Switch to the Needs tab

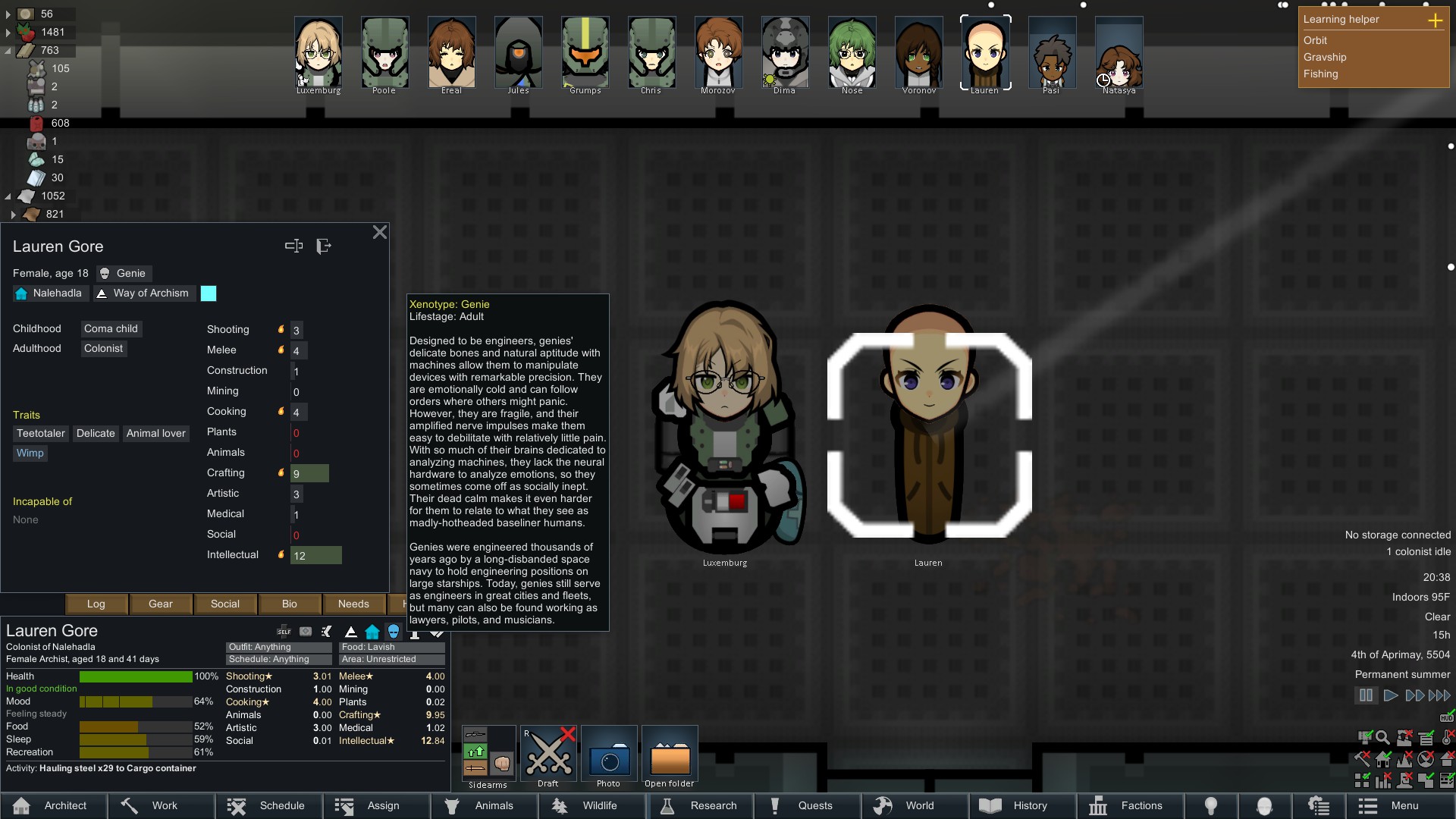353,604
